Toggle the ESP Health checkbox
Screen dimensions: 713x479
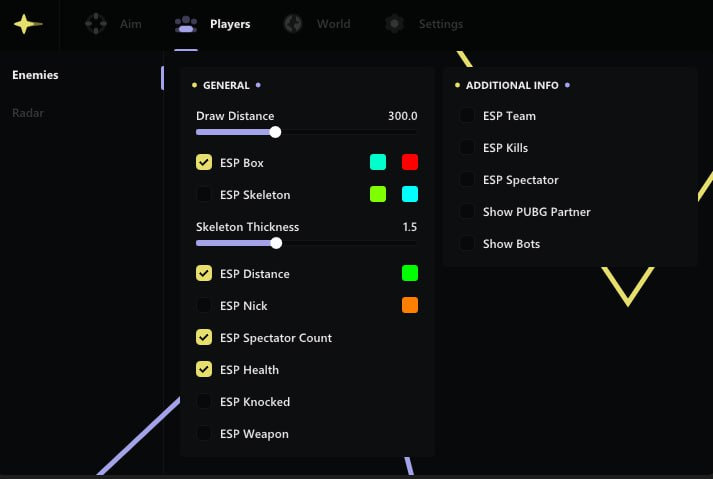(204, 370)
